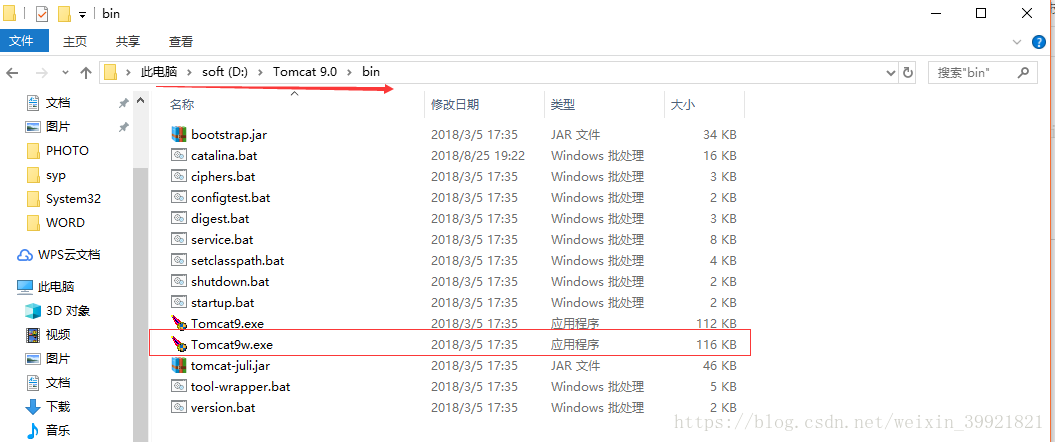Open the address bar history dropdown
The image size is (1055, 442).
coord(892,73)
